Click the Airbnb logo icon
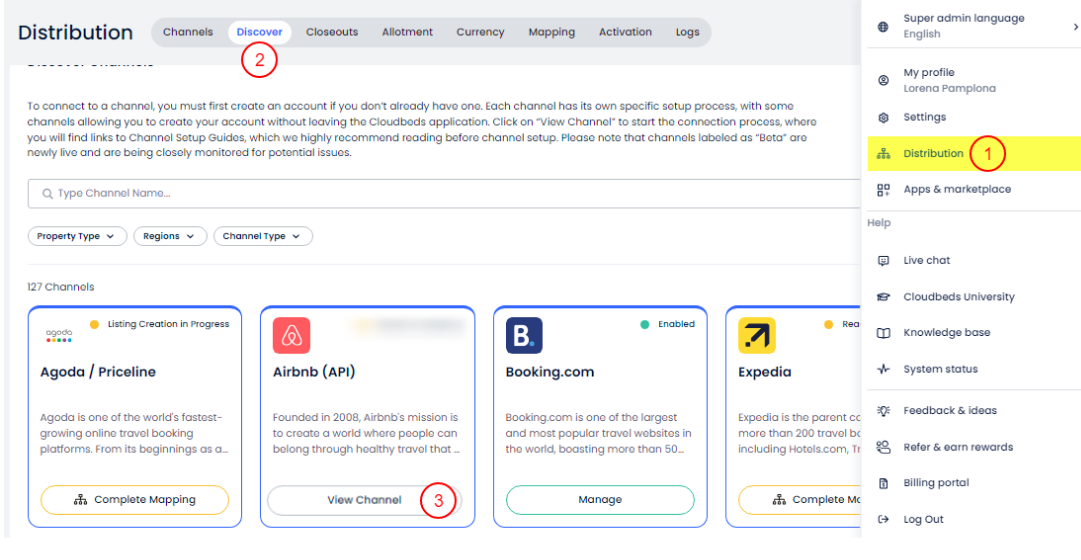The height and width of the screenshot is (560, 1081). tap(291, 336)
